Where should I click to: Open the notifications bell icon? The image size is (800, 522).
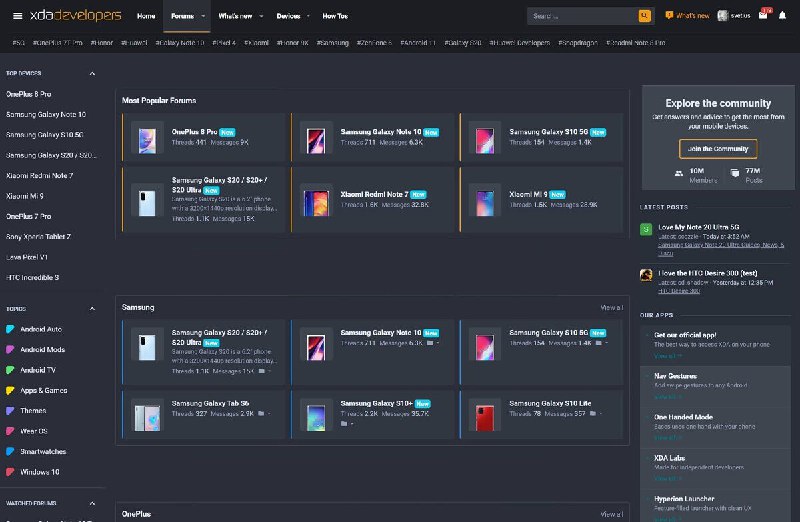coord(782,15)
